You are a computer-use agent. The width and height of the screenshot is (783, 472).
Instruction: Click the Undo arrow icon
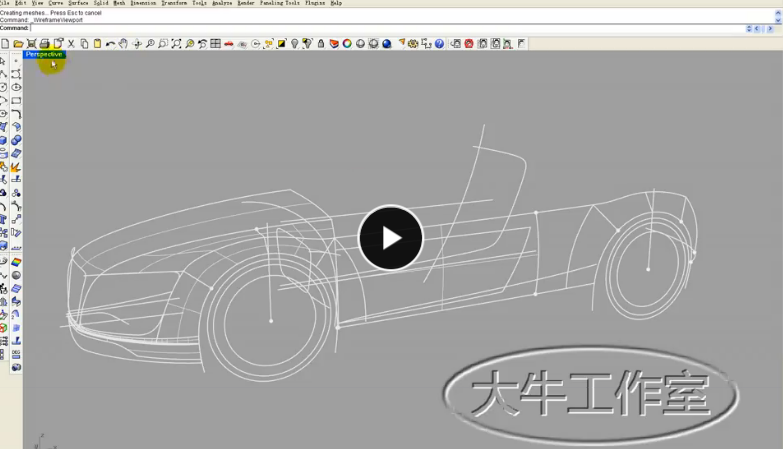tap(110, 44)
